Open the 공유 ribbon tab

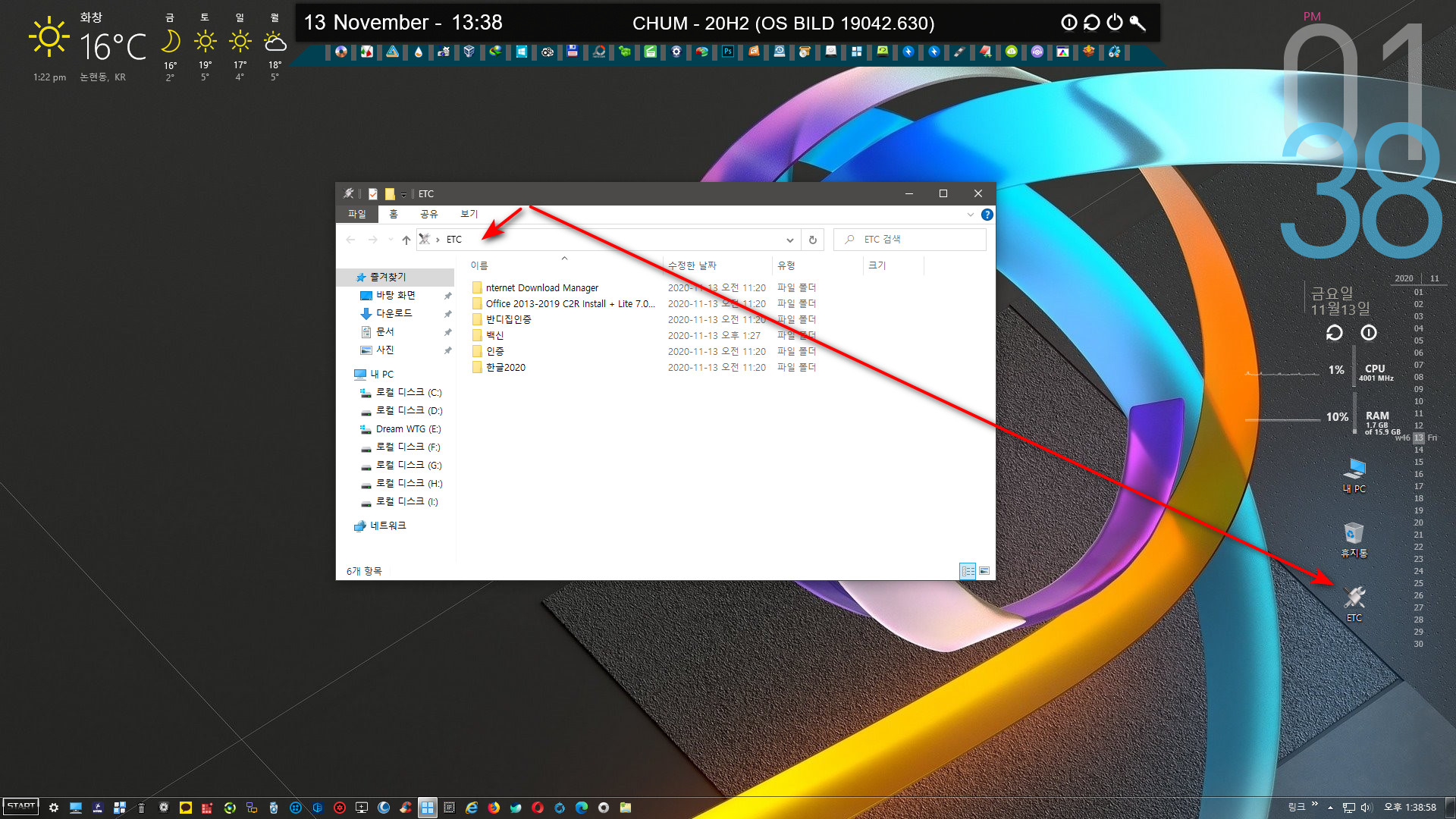point(429,215)
